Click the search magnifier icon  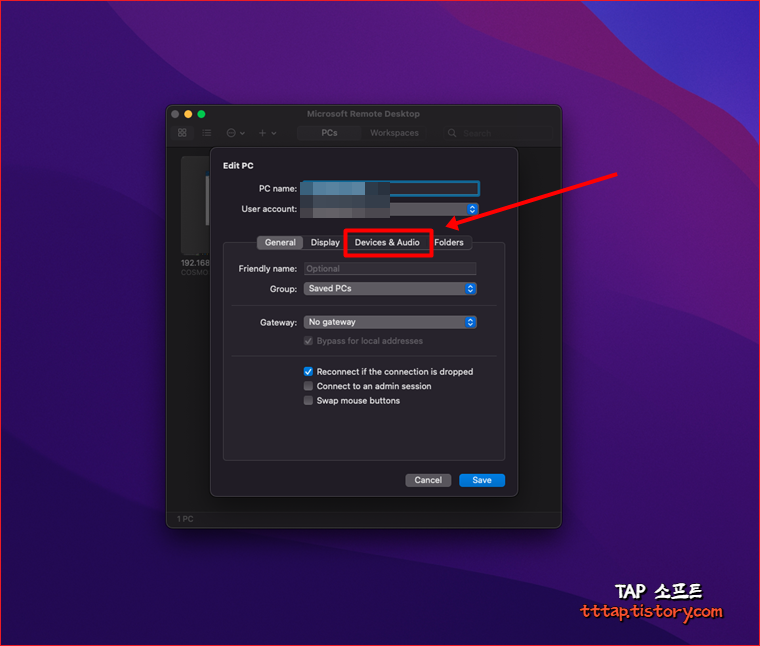pyautogui.click(x=452, y=133)
